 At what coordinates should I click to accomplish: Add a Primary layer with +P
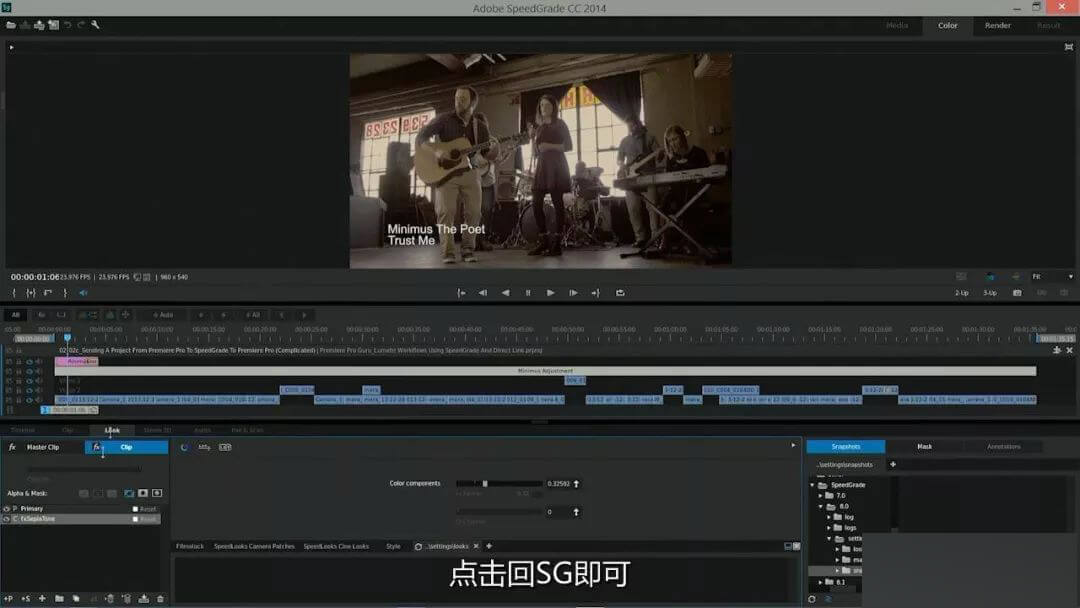(9, 598)
